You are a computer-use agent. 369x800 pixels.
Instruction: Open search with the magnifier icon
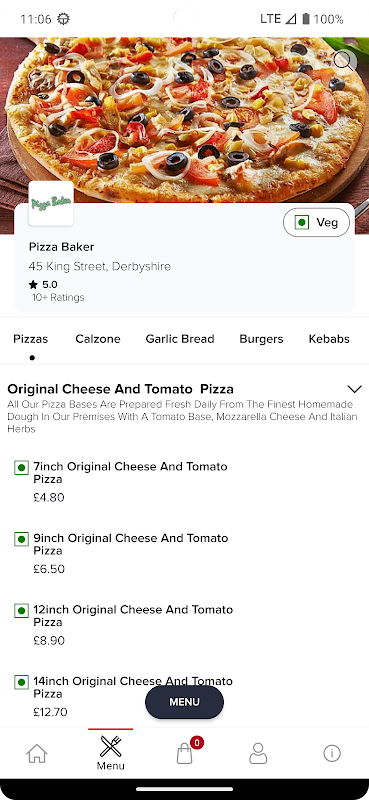pos(345,62)
